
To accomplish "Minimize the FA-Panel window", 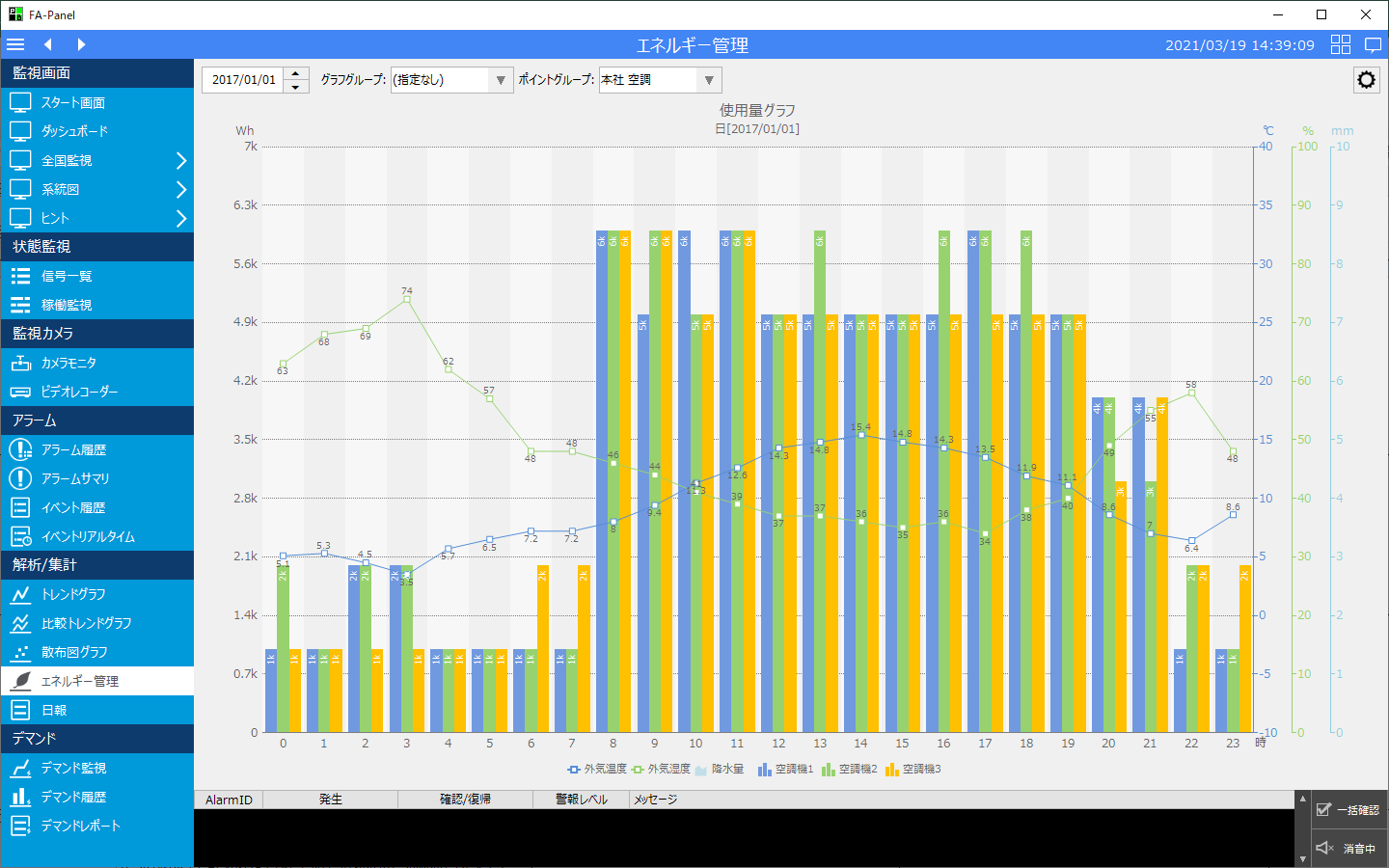I will [1278, 14].
